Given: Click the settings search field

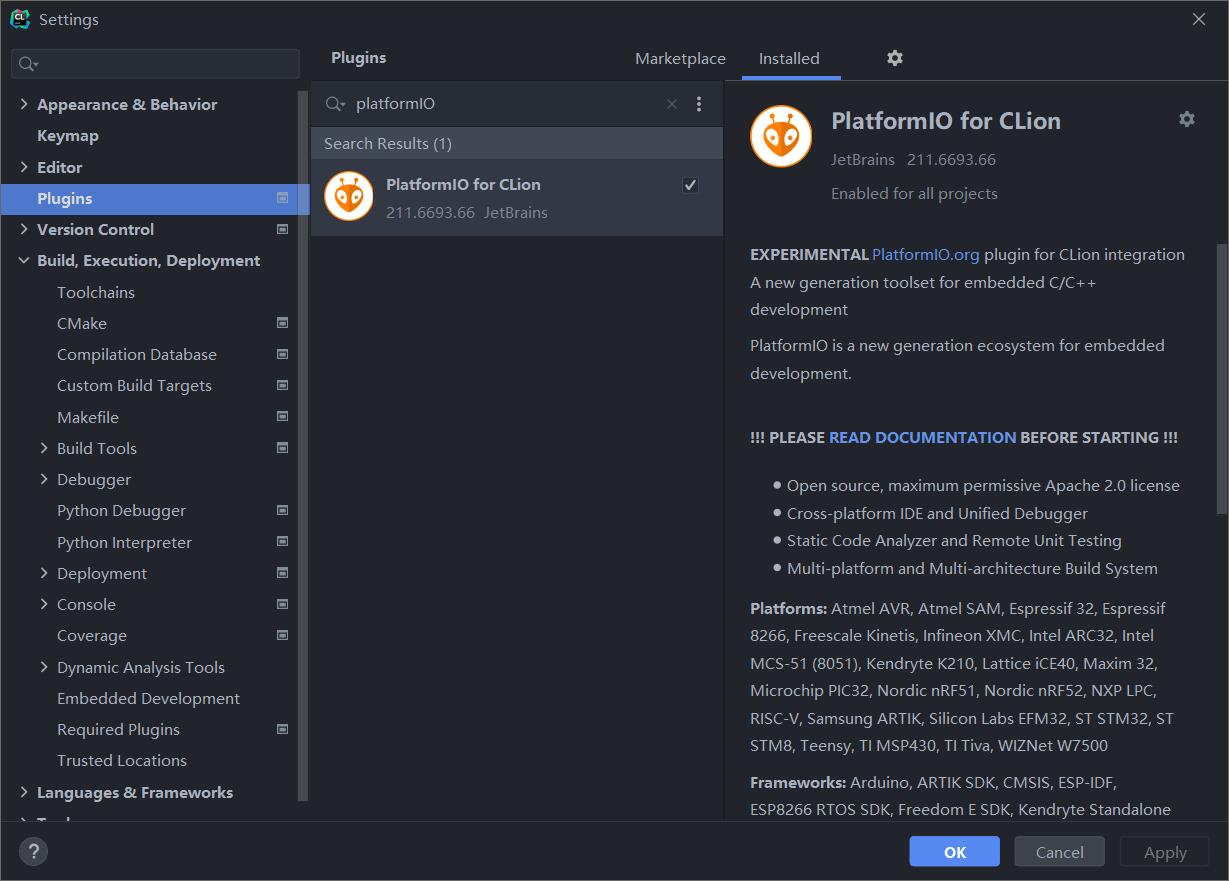Looking at the screenshot, I should pos(155,64).
